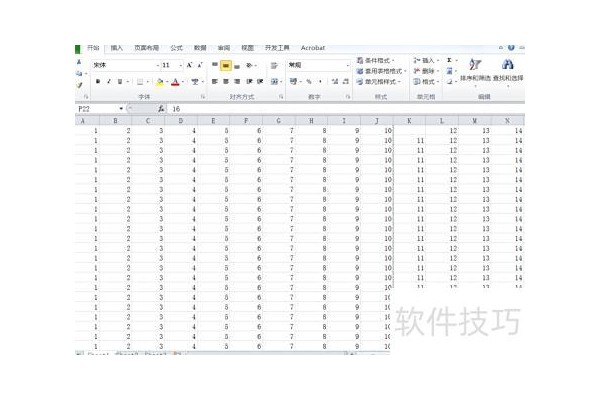Click the Wrap Text icon
This screenshot has width=600, height=400.
click(x=274, y=66)
